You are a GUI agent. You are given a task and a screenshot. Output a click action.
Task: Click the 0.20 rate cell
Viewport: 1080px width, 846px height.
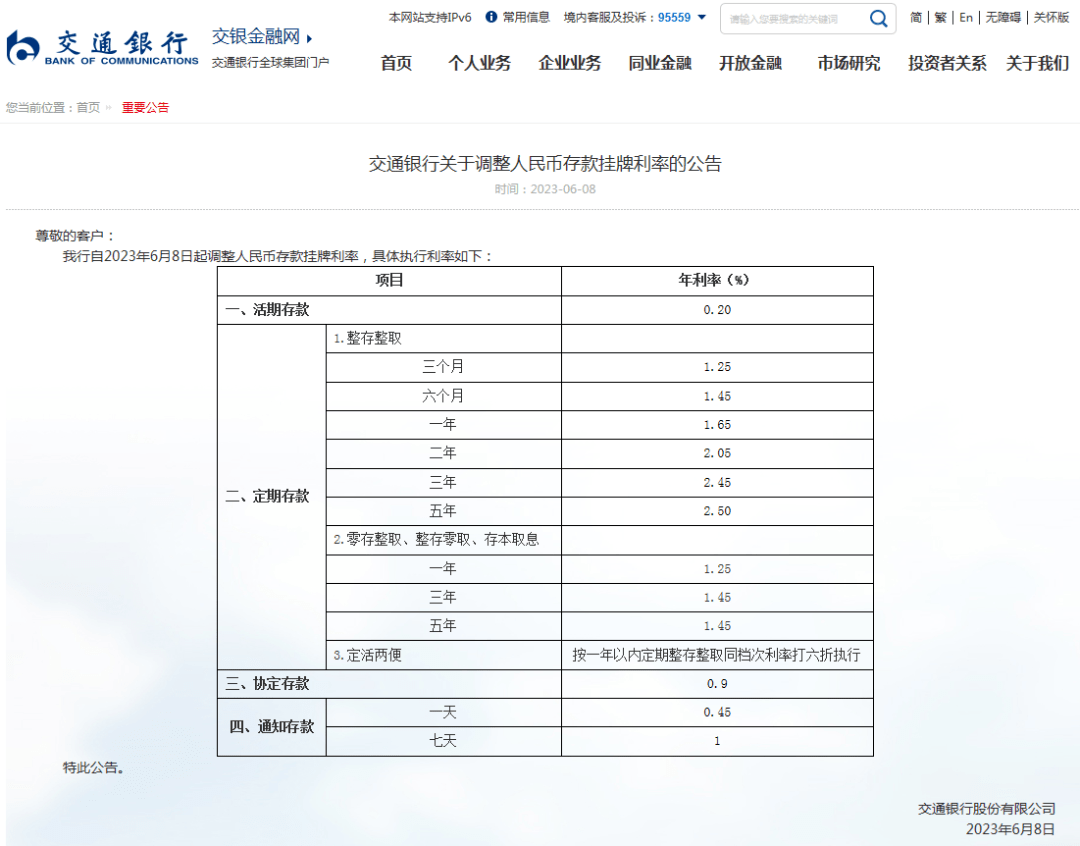[717, 310]
